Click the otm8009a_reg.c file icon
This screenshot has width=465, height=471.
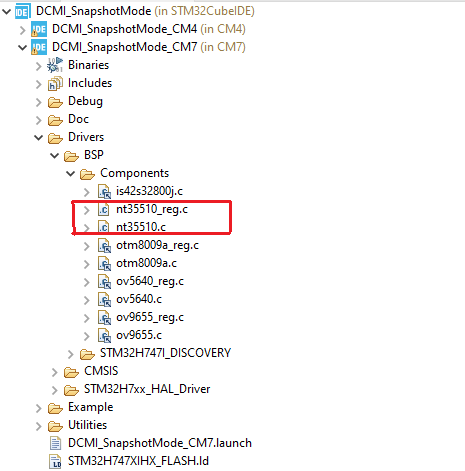pyautogui.click(x=104, y=246)
